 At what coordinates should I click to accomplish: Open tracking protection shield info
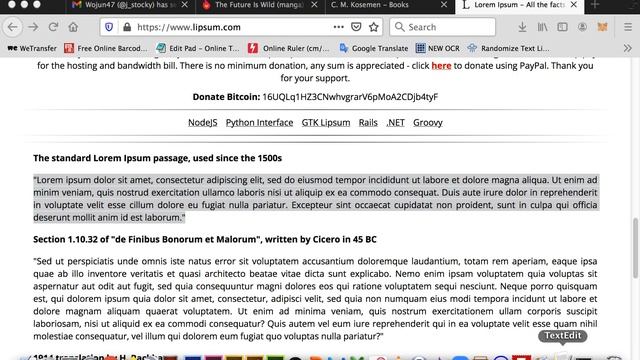coord(109,27)
